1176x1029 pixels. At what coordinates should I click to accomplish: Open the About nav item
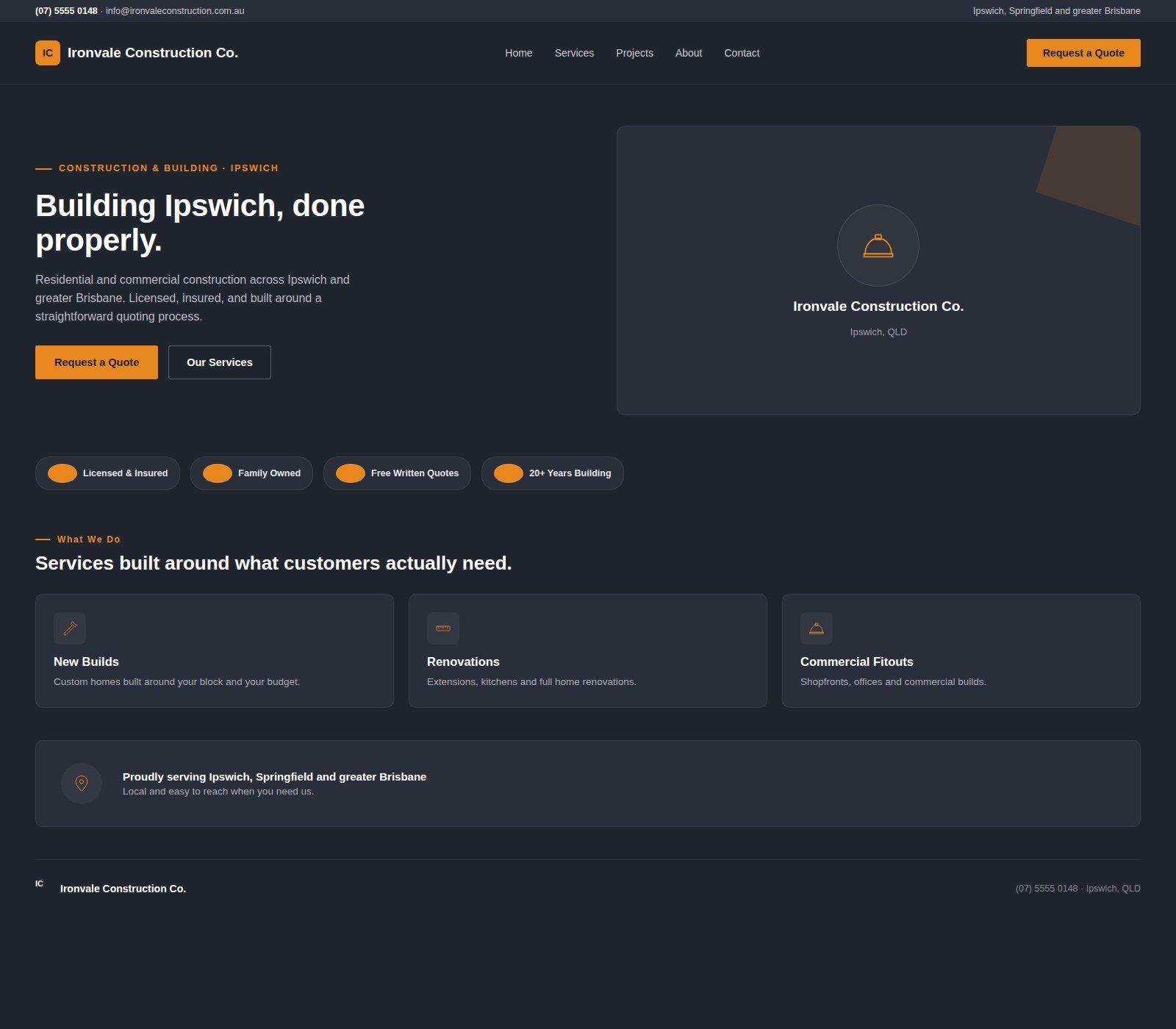[689, 53]
